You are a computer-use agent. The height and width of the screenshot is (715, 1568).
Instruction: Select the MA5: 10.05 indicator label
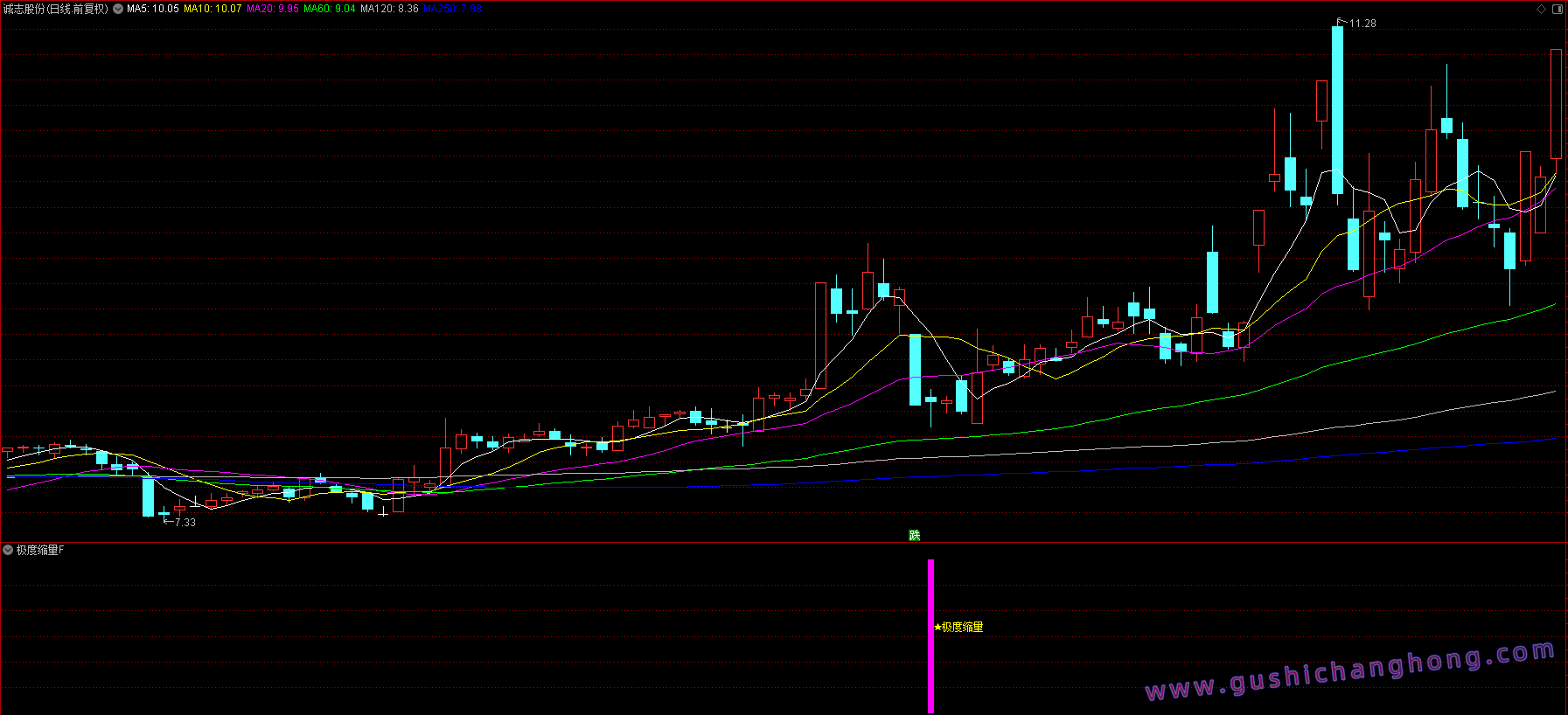(153, 9)
